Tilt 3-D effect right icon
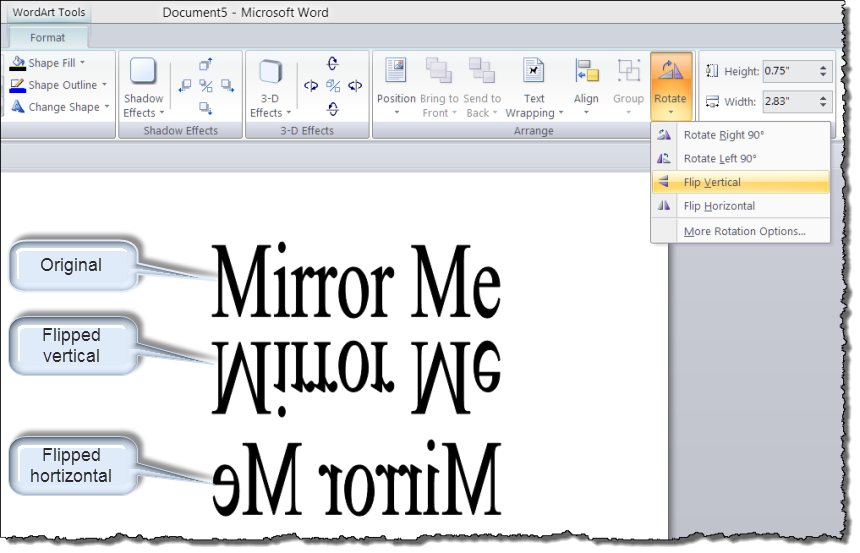 pos(355,86)
